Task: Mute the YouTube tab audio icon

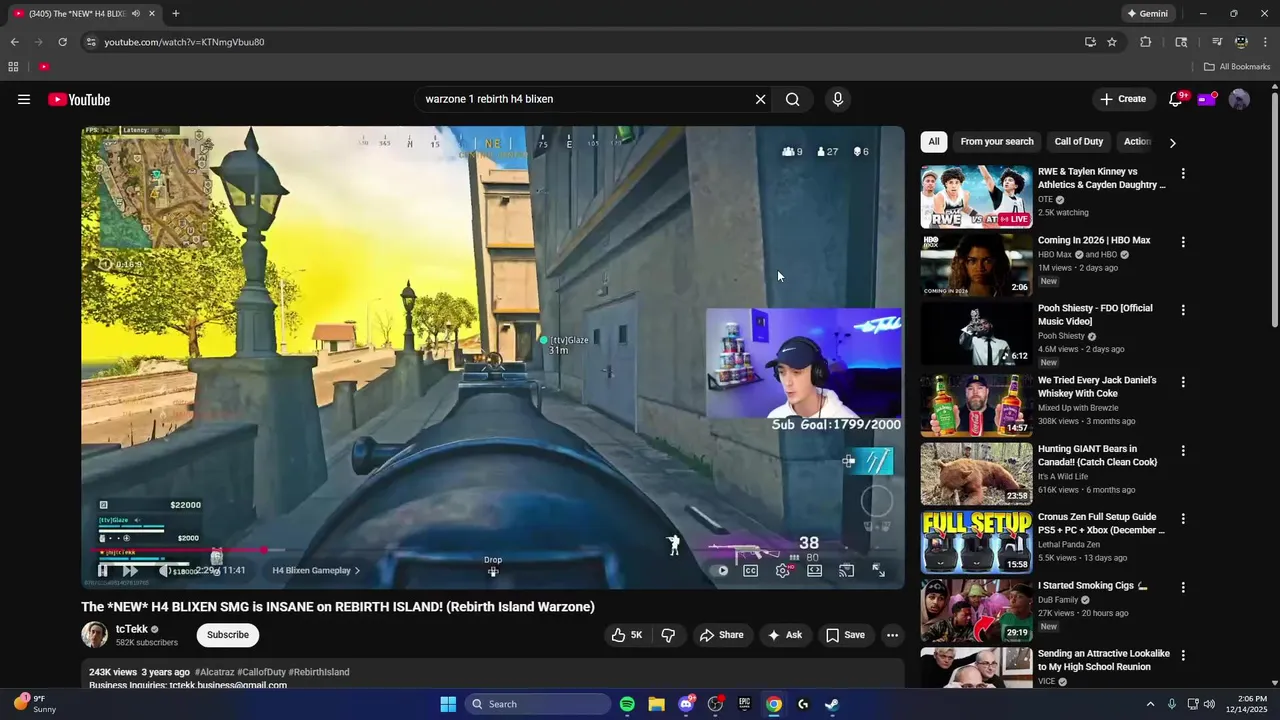Action: [x=136, y=14]
